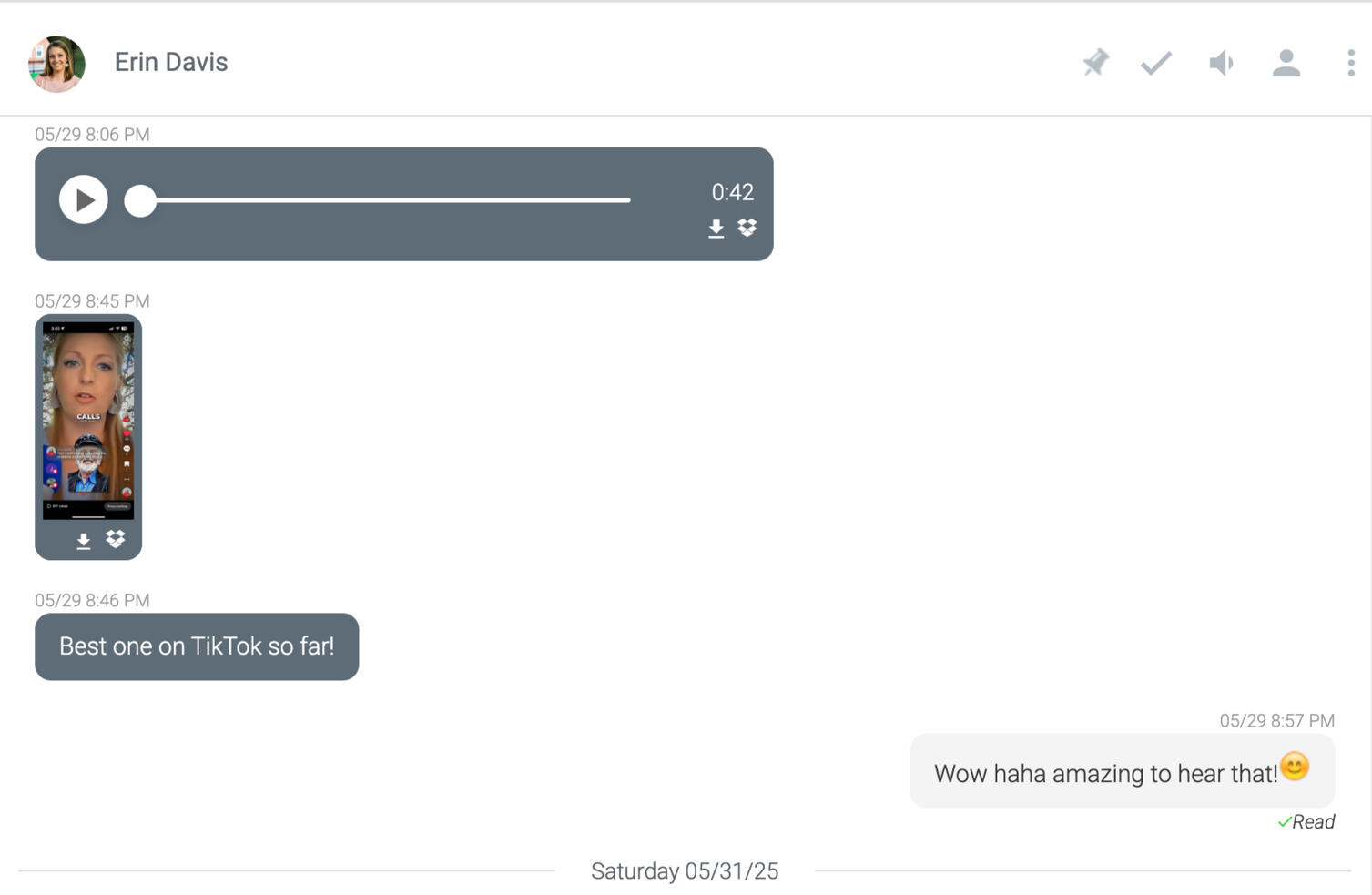Open the three-dot more options menu
Viewport: 1372px width, 895px height.
1350,63
